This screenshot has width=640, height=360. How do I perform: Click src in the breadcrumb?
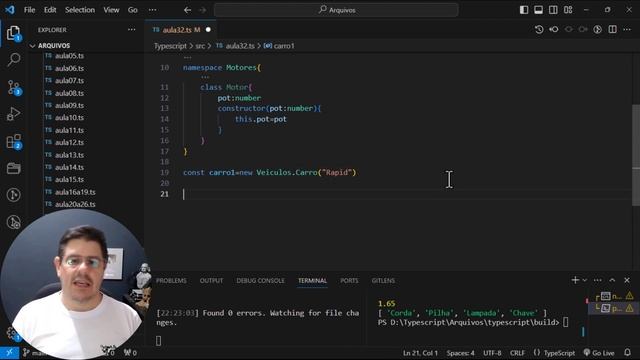tap(200, 46)
